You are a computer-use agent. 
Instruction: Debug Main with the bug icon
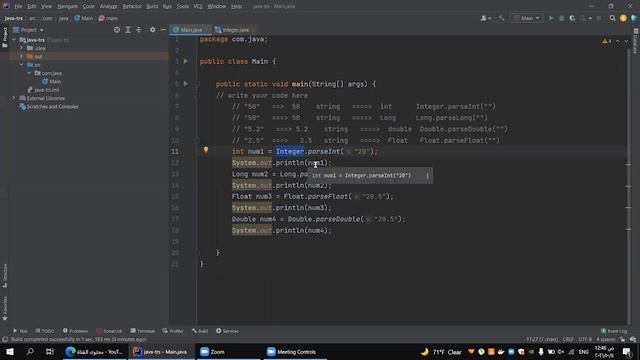pyautogui.click(x=562, y=18)
